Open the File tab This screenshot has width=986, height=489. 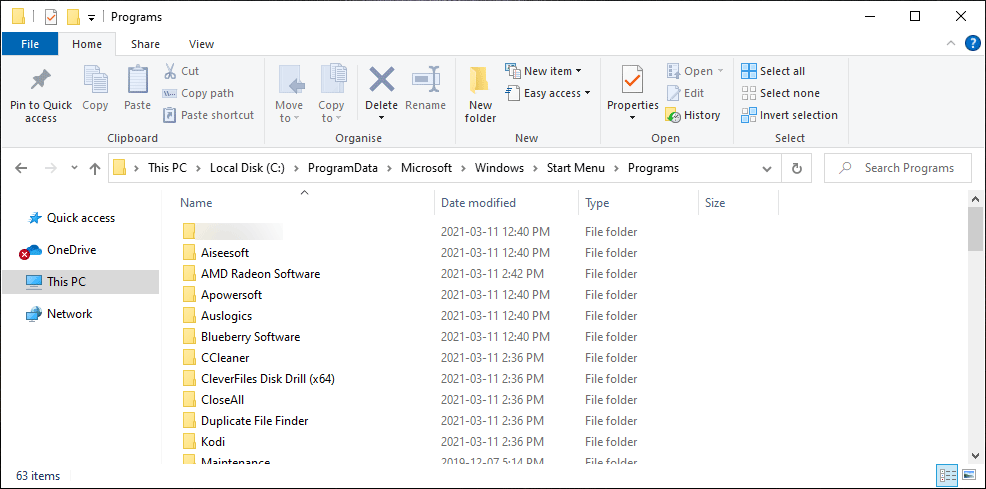[30, 44]
